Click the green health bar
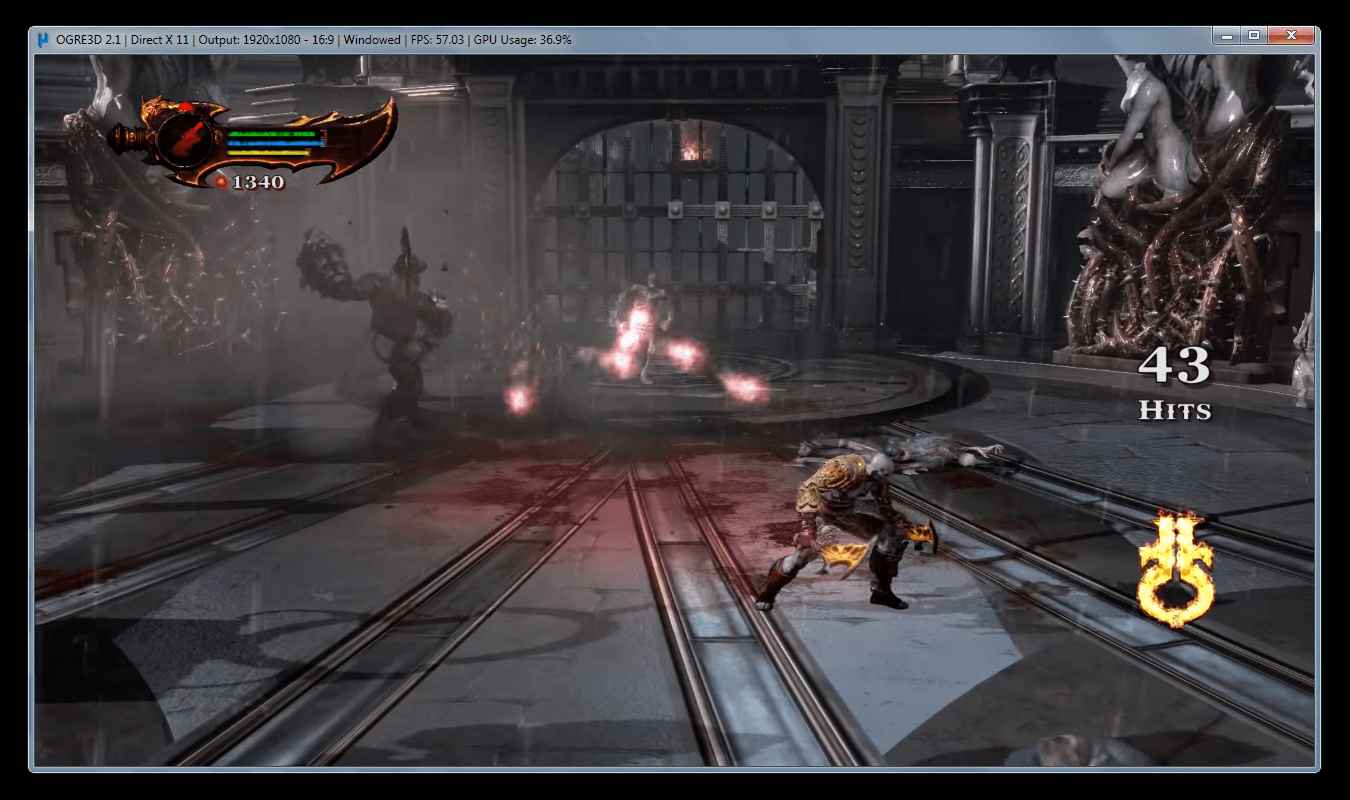 coord(272,133)
